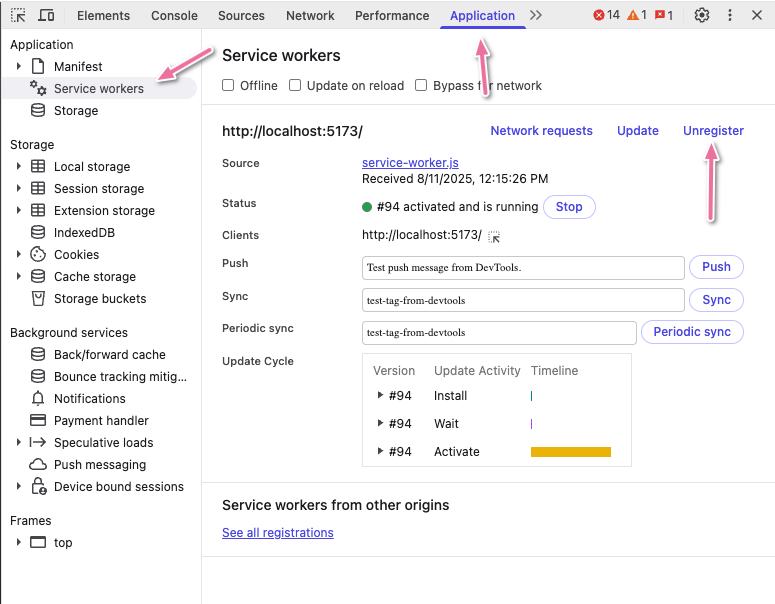Expand the top frame tree arrow
The image size is (775, 604).
click(x=19, y=542)
